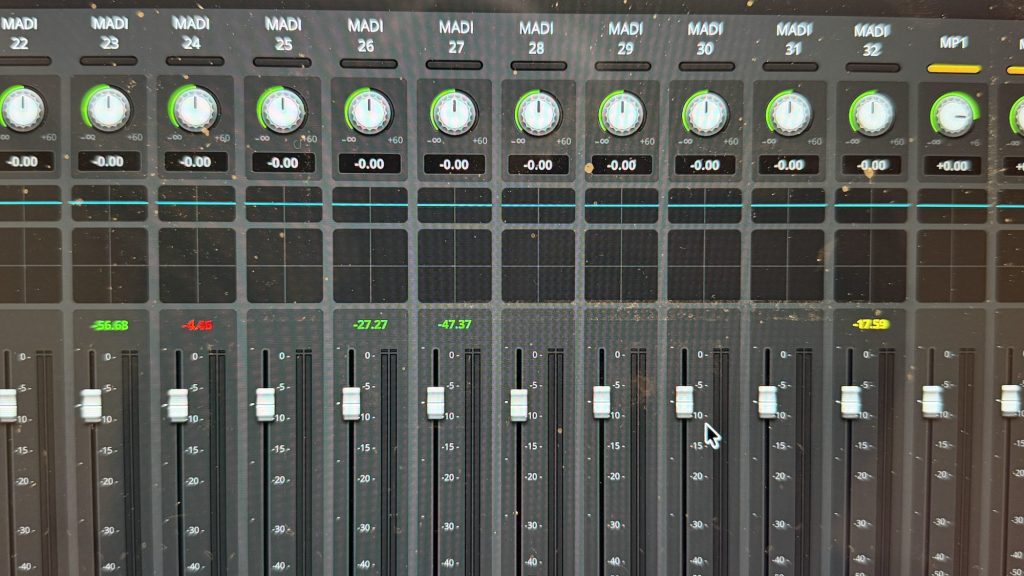
Task: Select the MADI 32 gain value field
Action: [x=872, y=165]
